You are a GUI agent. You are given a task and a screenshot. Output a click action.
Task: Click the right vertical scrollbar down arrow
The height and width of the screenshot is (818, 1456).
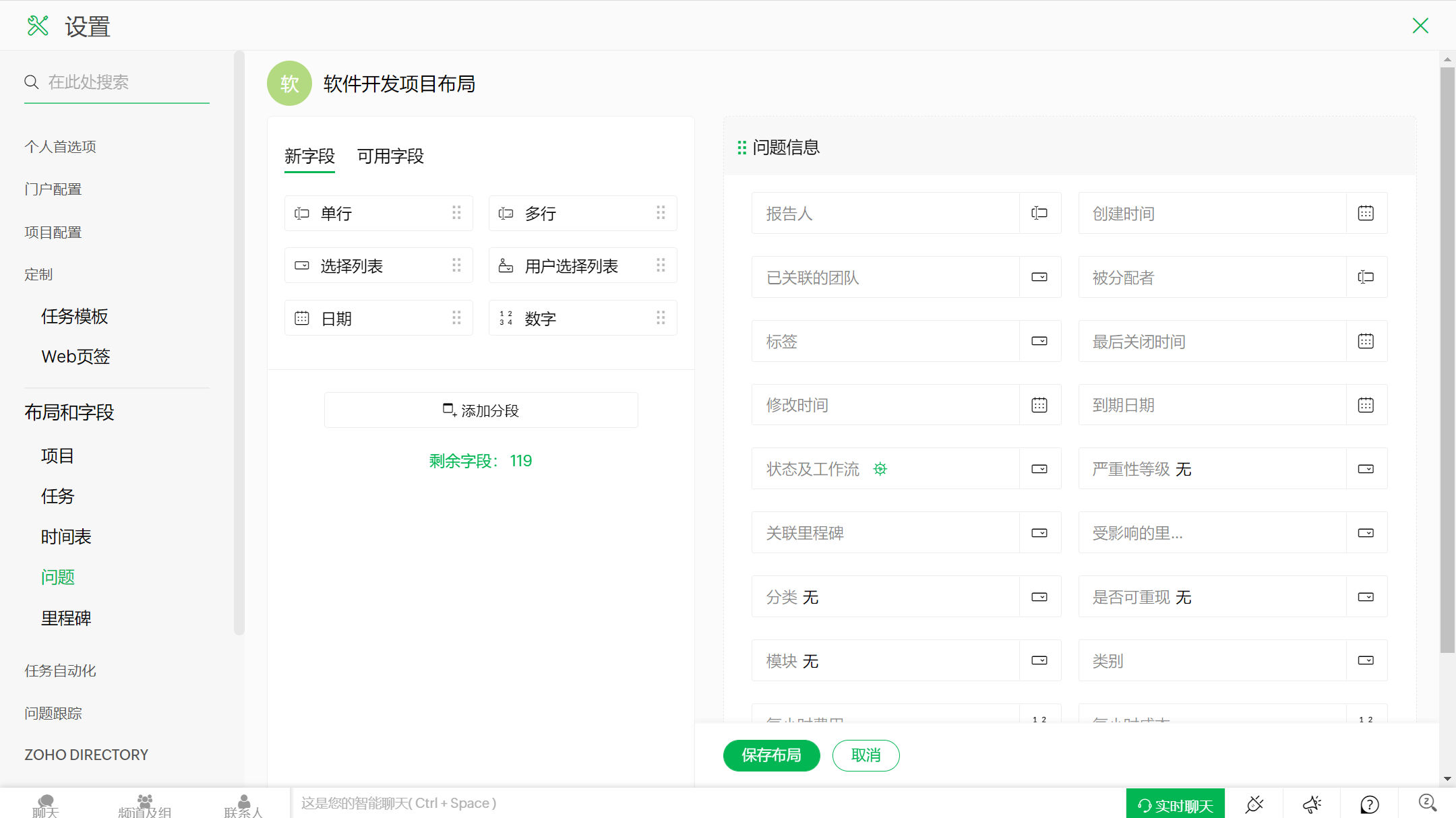[x=1447, y=779]
